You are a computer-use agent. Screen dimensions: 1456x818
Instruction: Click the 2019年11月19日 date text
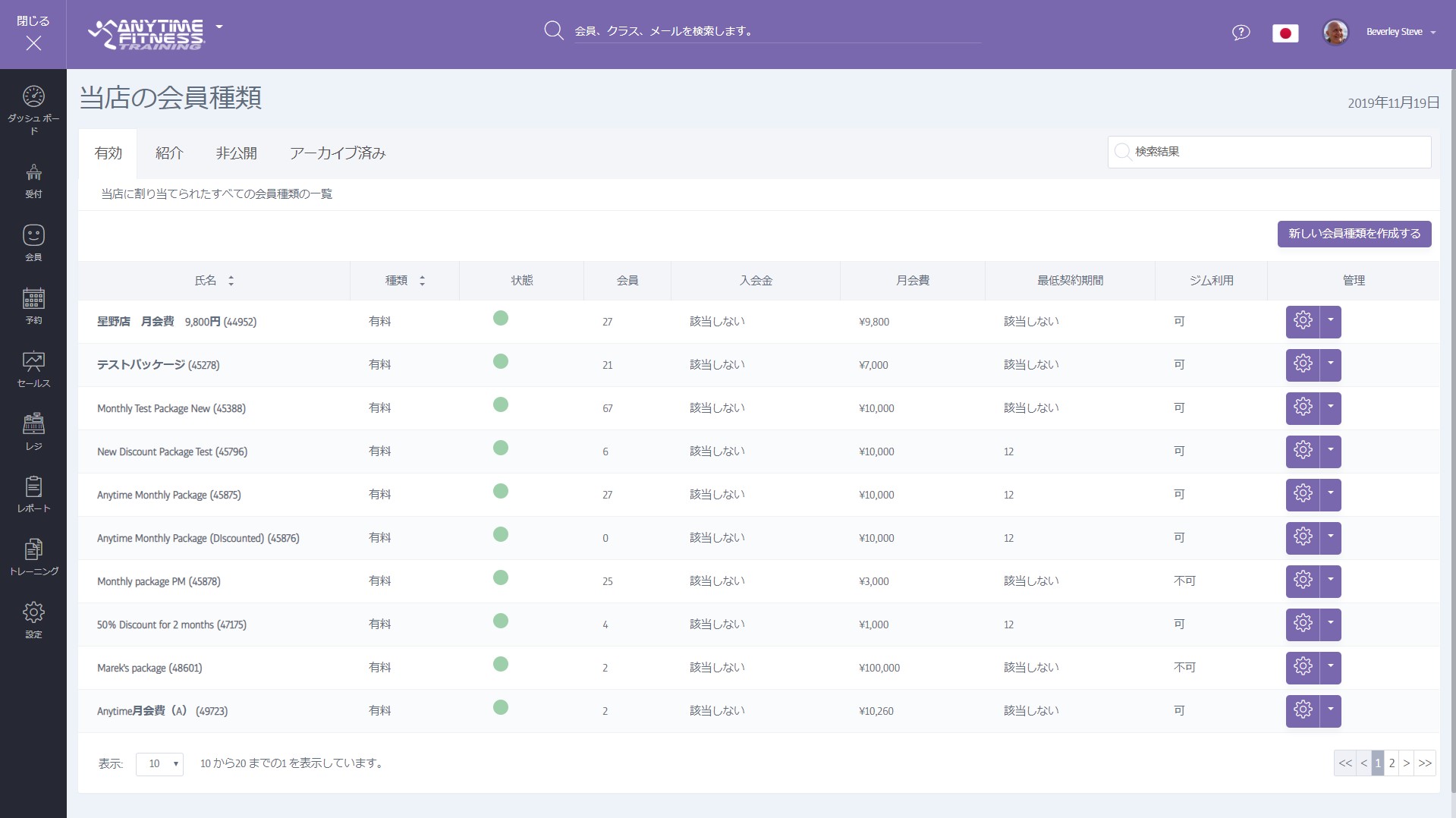tap(1393, 102)
